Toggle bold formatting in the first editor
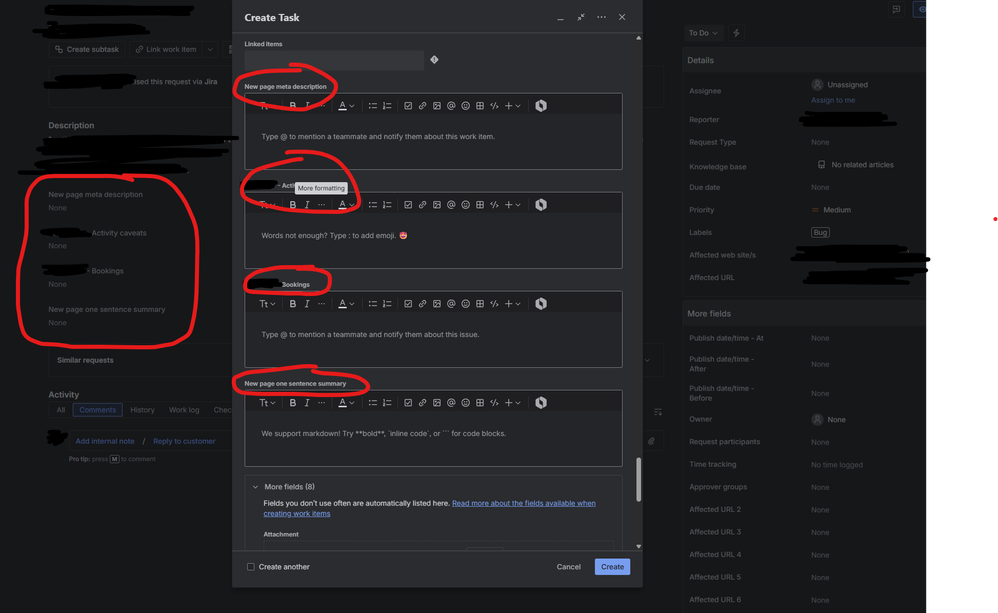The height and width of the screenshot is (613, 998). (292, 105)
